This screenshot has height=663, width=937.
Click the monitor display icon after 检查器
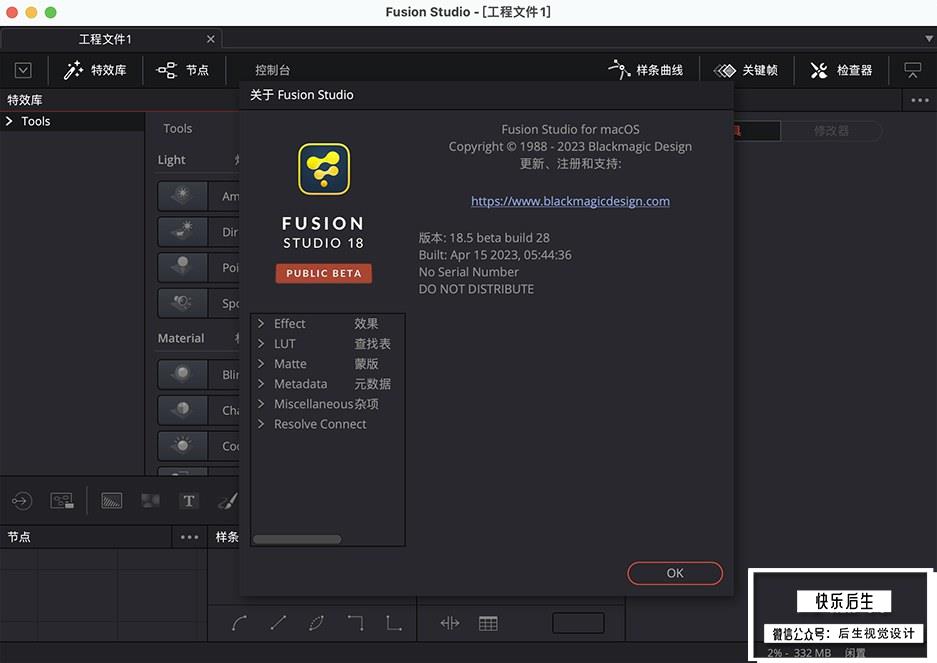[912, 70]
